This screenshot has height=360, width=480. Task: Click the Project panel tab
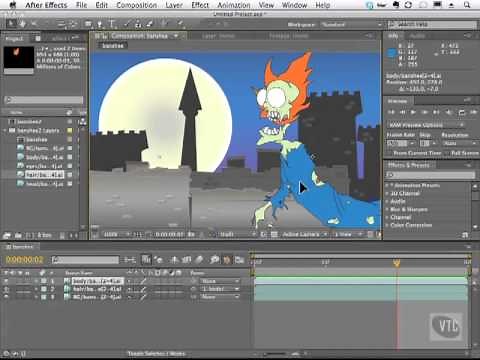point(14,39)
